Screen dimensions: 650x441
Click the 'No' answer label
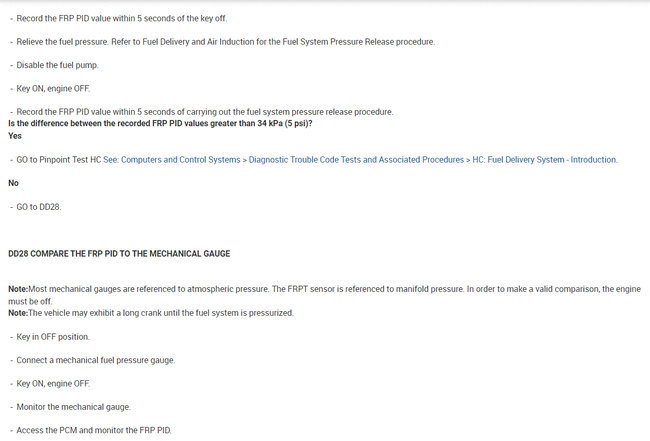14,183
